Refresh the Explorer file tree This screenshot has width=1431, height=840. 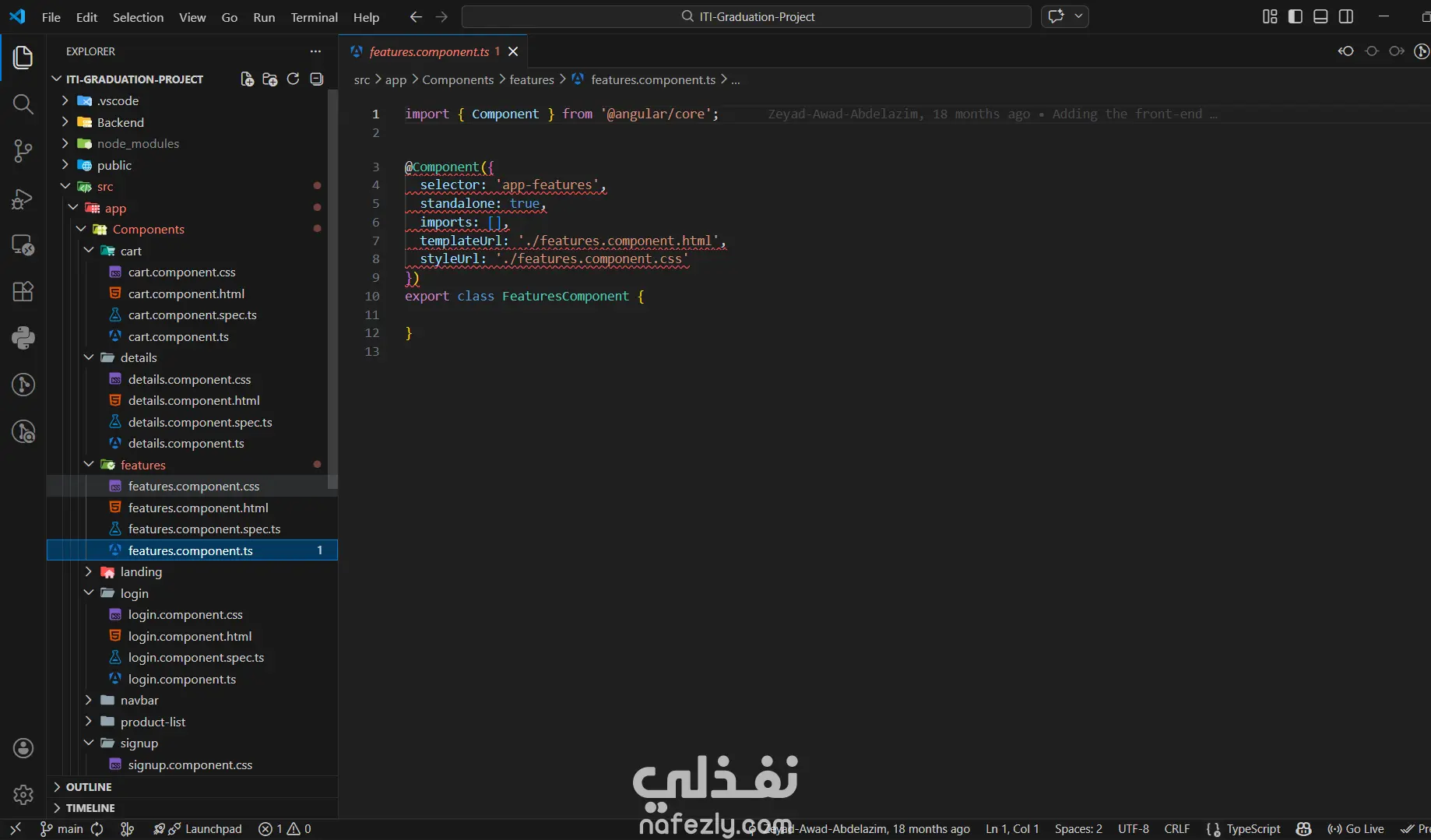pos(293,79)
